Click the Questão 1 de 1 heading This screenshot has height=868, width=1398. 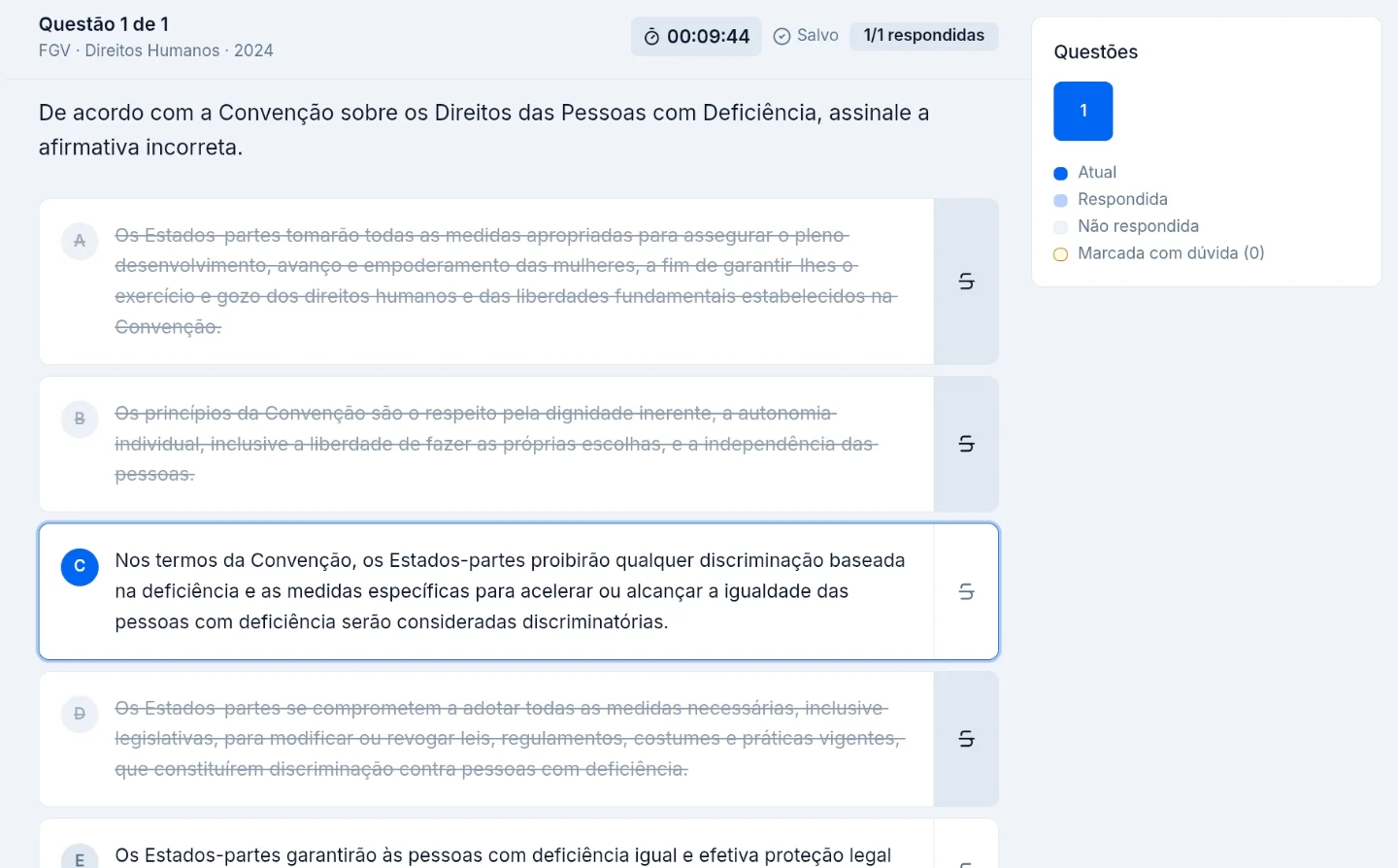click(x=104, y=24)
